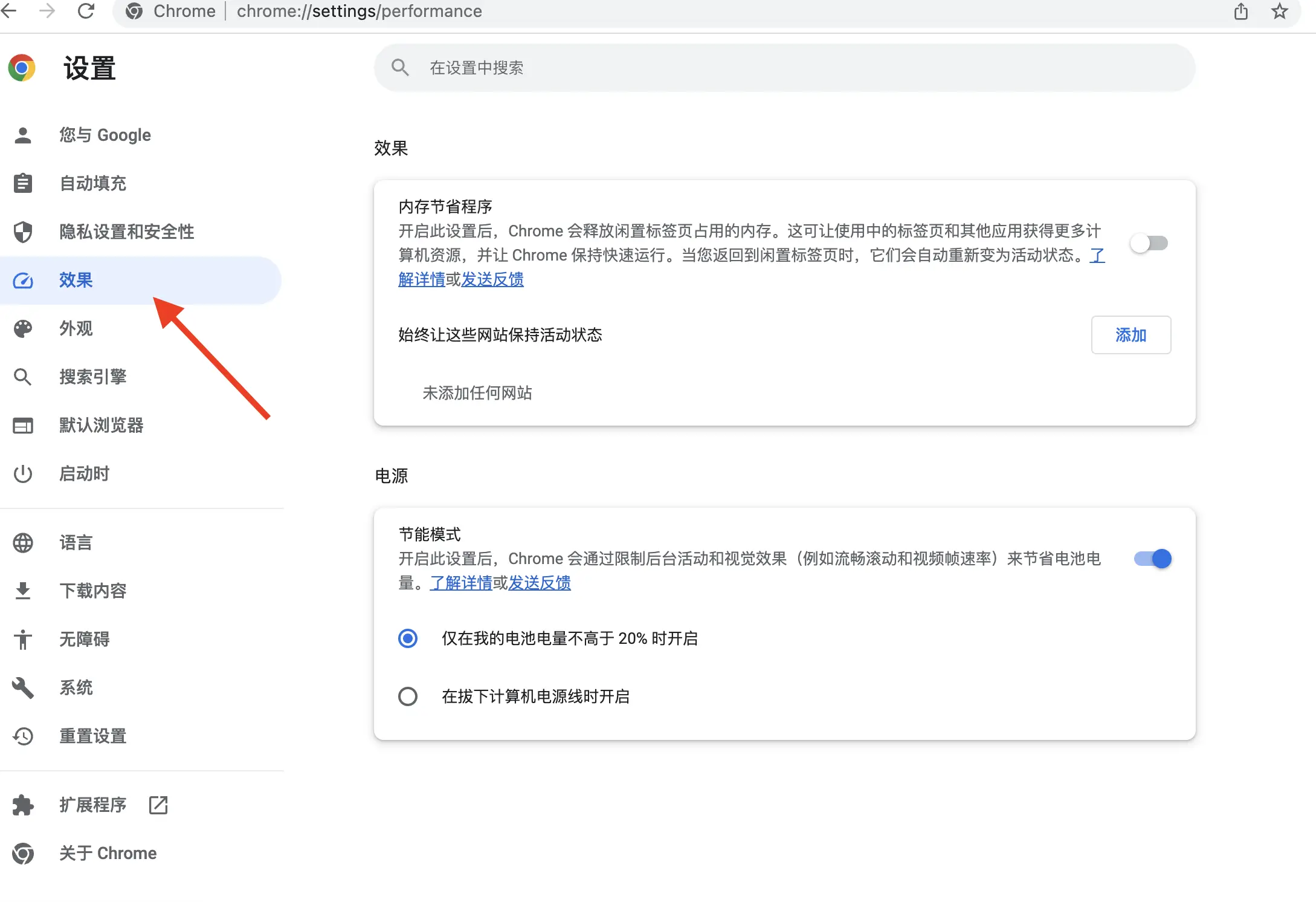Image resolution: width=1316 pixels, height=902 pixels.
Task: Click the speedometer icon for 效果
Action: pyautogui.click(x=23, y=280)
